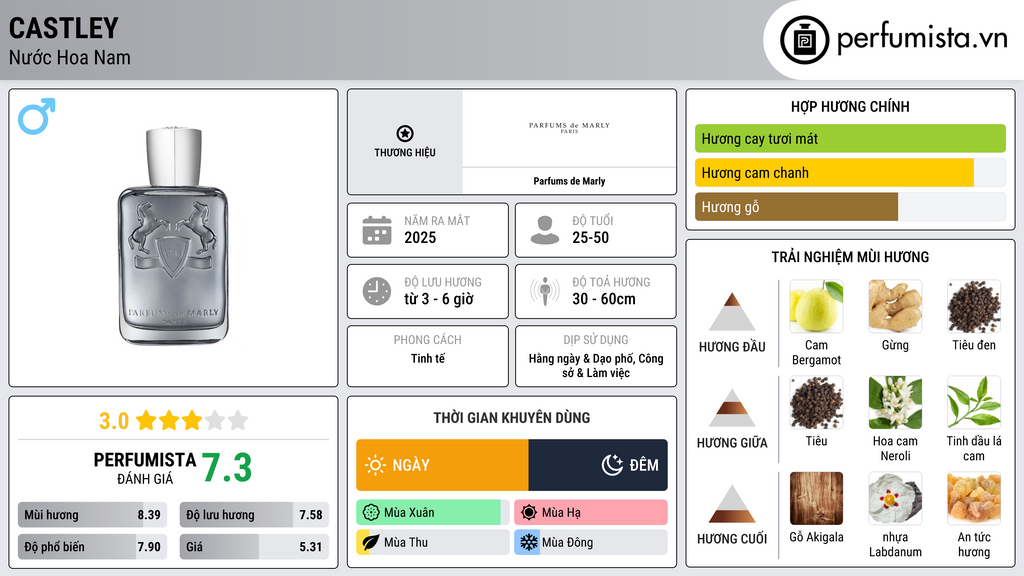
Task: Click the Gừng ginger note image
Action: click(895, 306)
